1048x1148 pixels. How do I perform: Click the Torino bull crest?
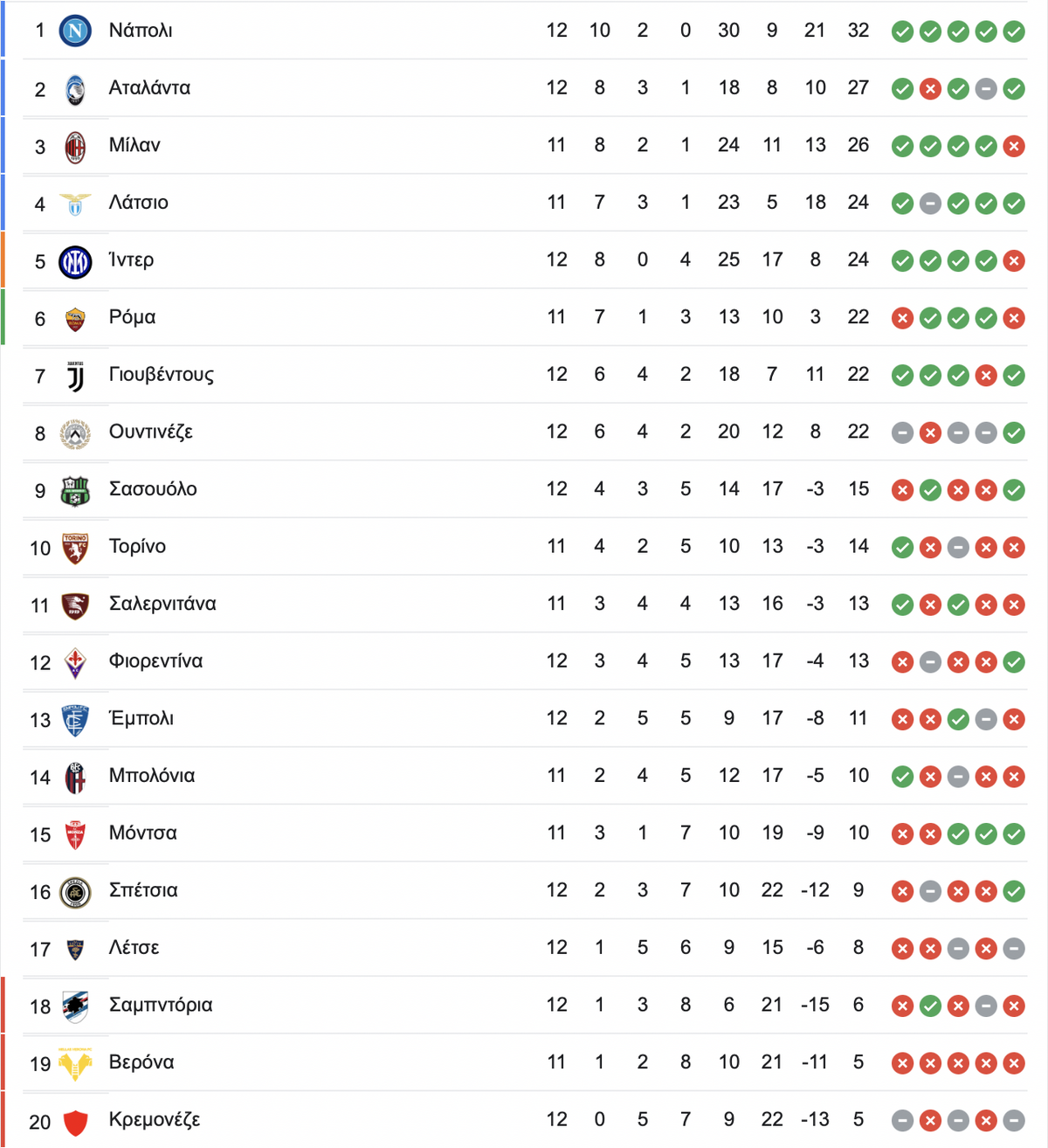tap(75, 548)
